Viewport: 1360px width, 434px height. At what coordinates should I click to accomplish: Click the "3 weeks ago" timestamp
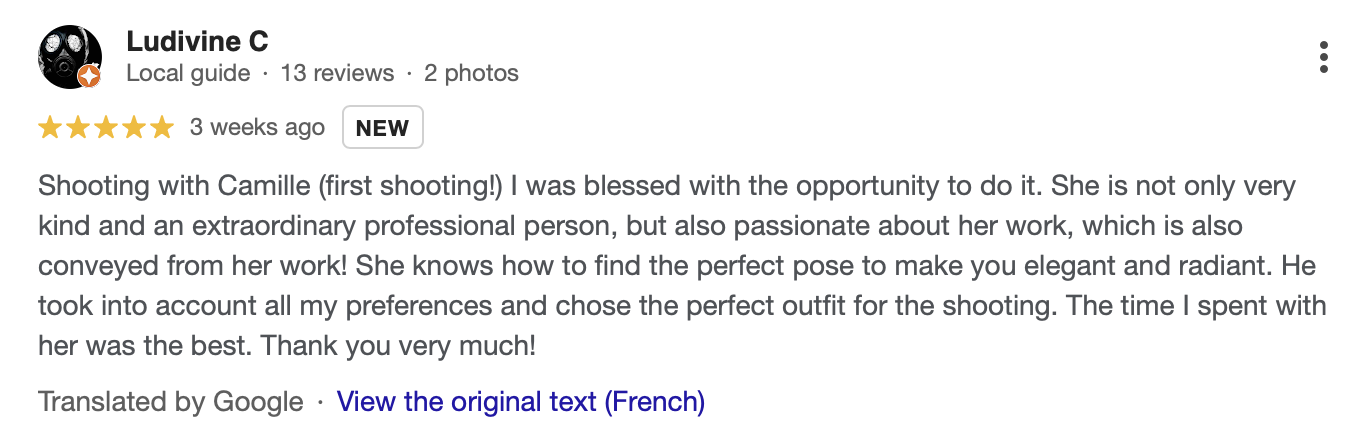click(257, 128)
